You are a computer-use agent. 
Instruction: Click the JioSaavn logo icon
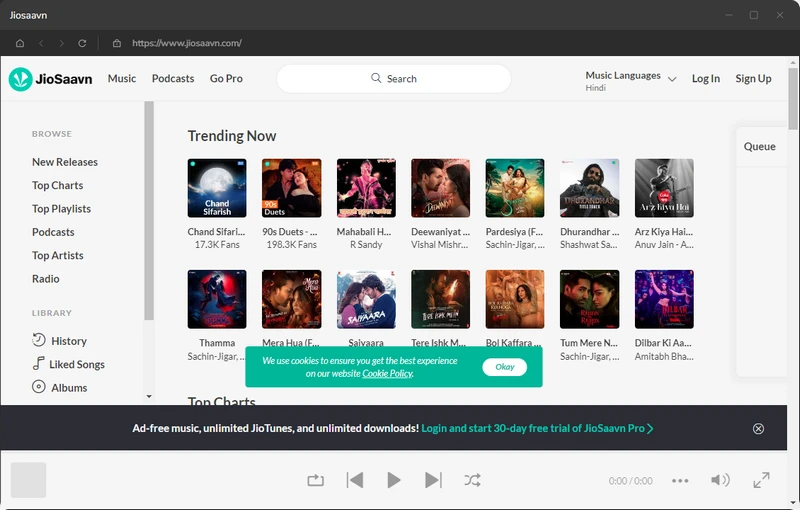point(20,79)
